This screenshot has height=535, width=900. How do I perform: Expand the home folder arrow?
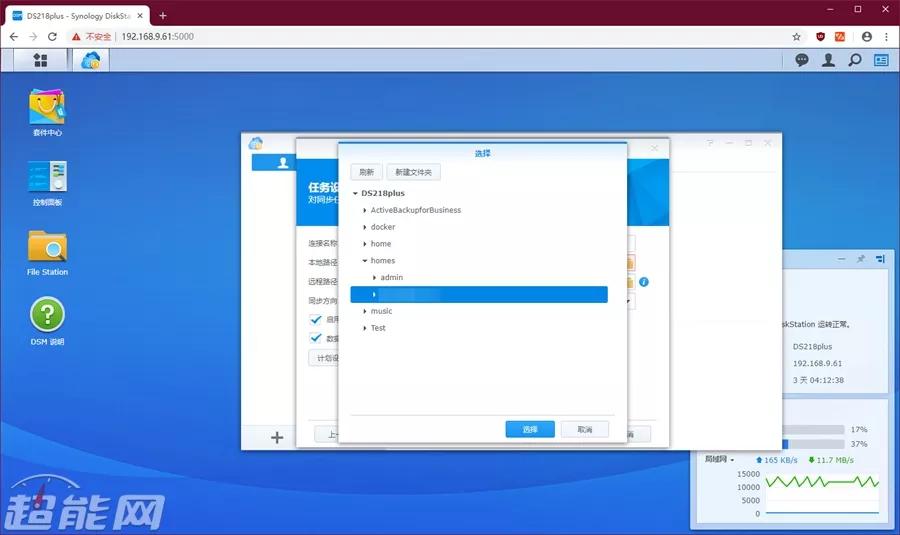[x=364, y=244]
